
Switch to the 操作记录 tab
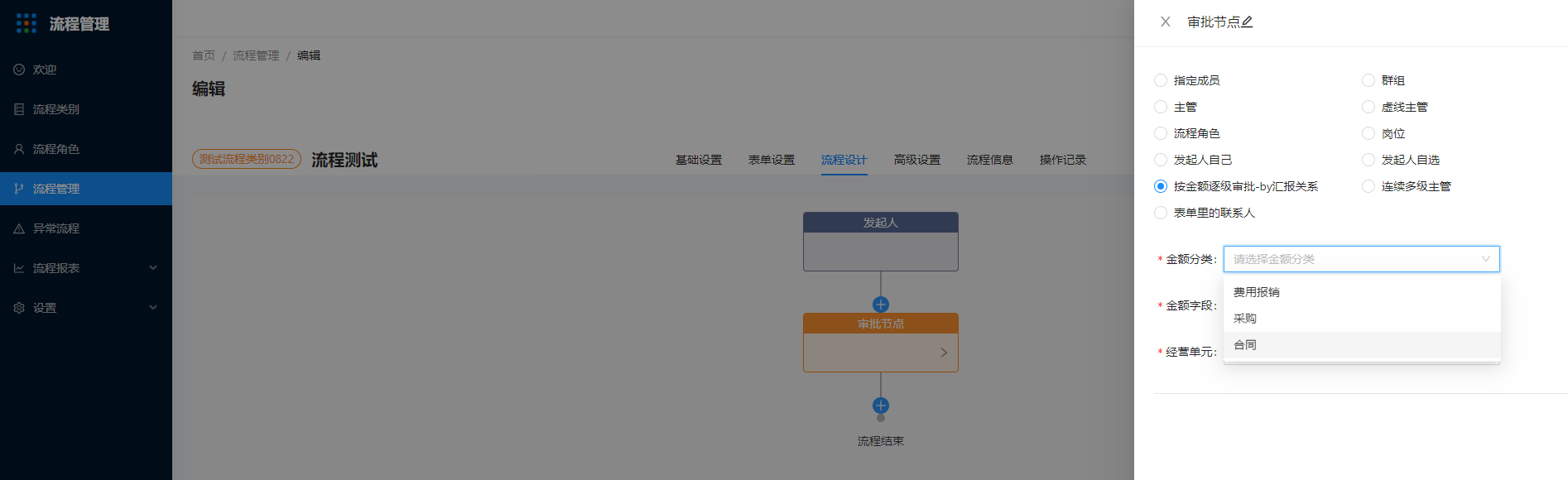click(1063, 160)
